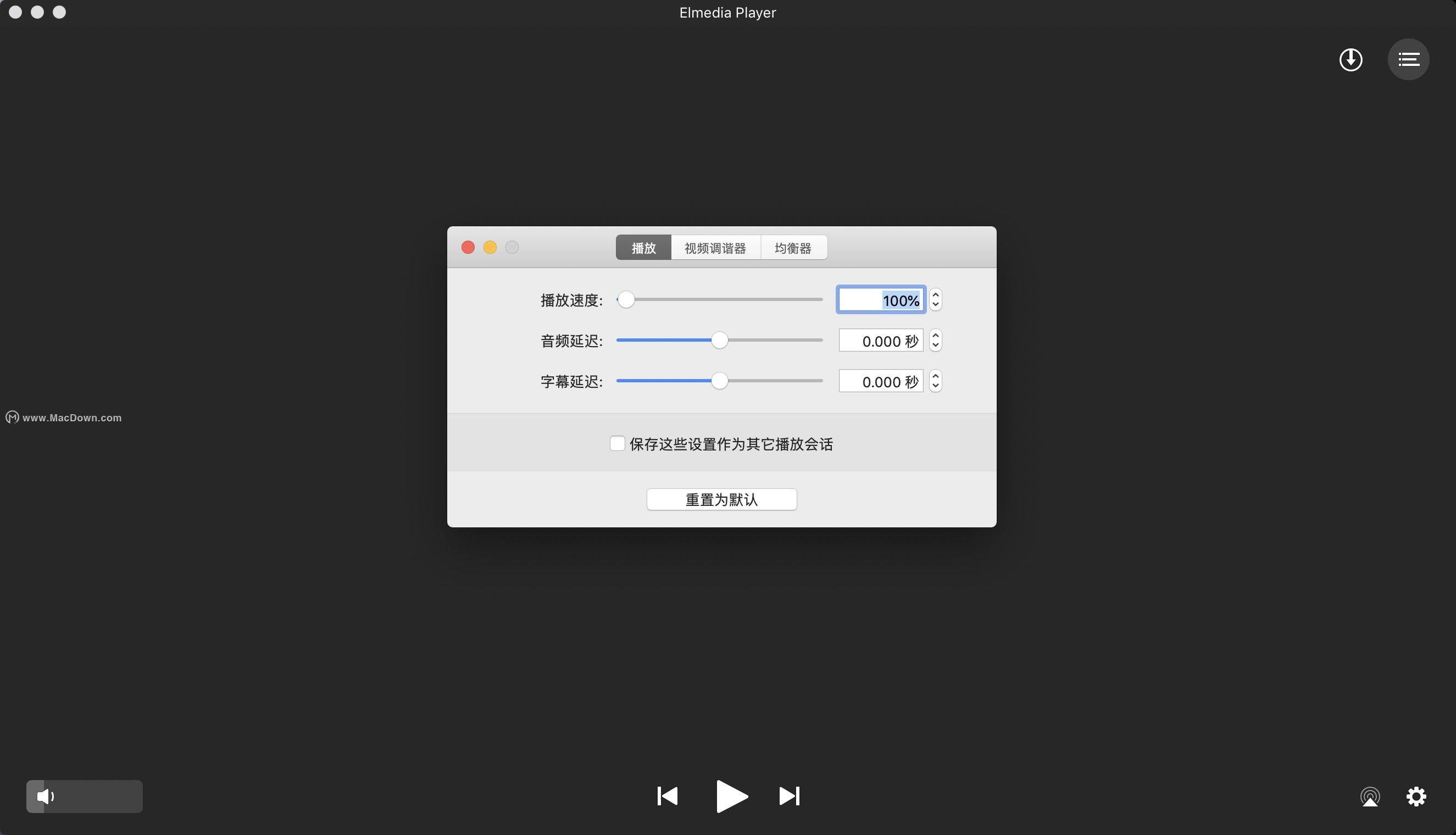Close the playback settings dialog

[x=468, y=247]
